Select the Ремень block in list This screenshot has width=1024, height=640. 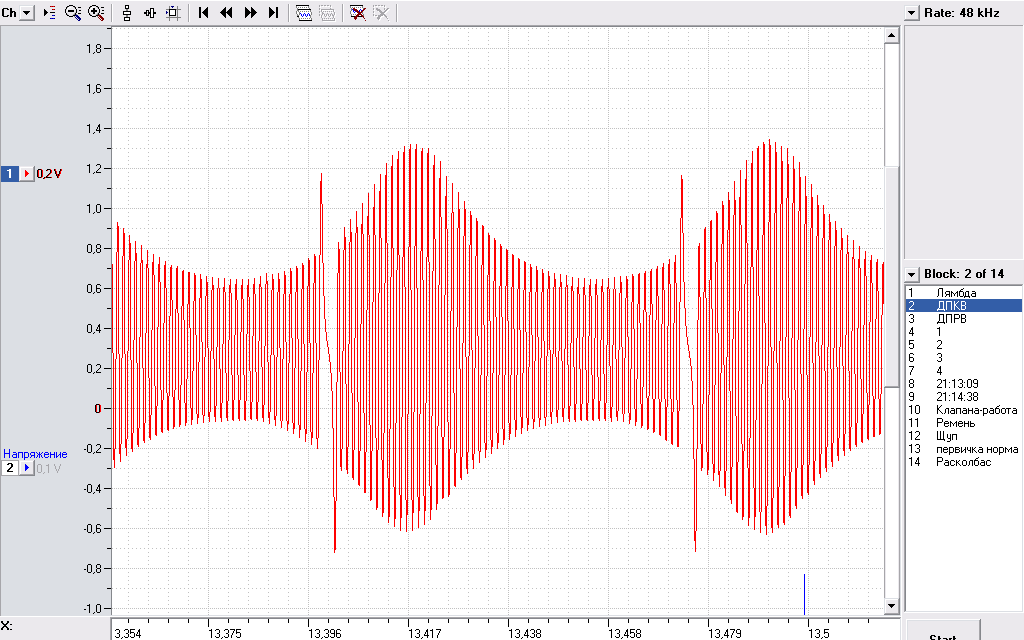pyautogui.click(x=963, y=423)
